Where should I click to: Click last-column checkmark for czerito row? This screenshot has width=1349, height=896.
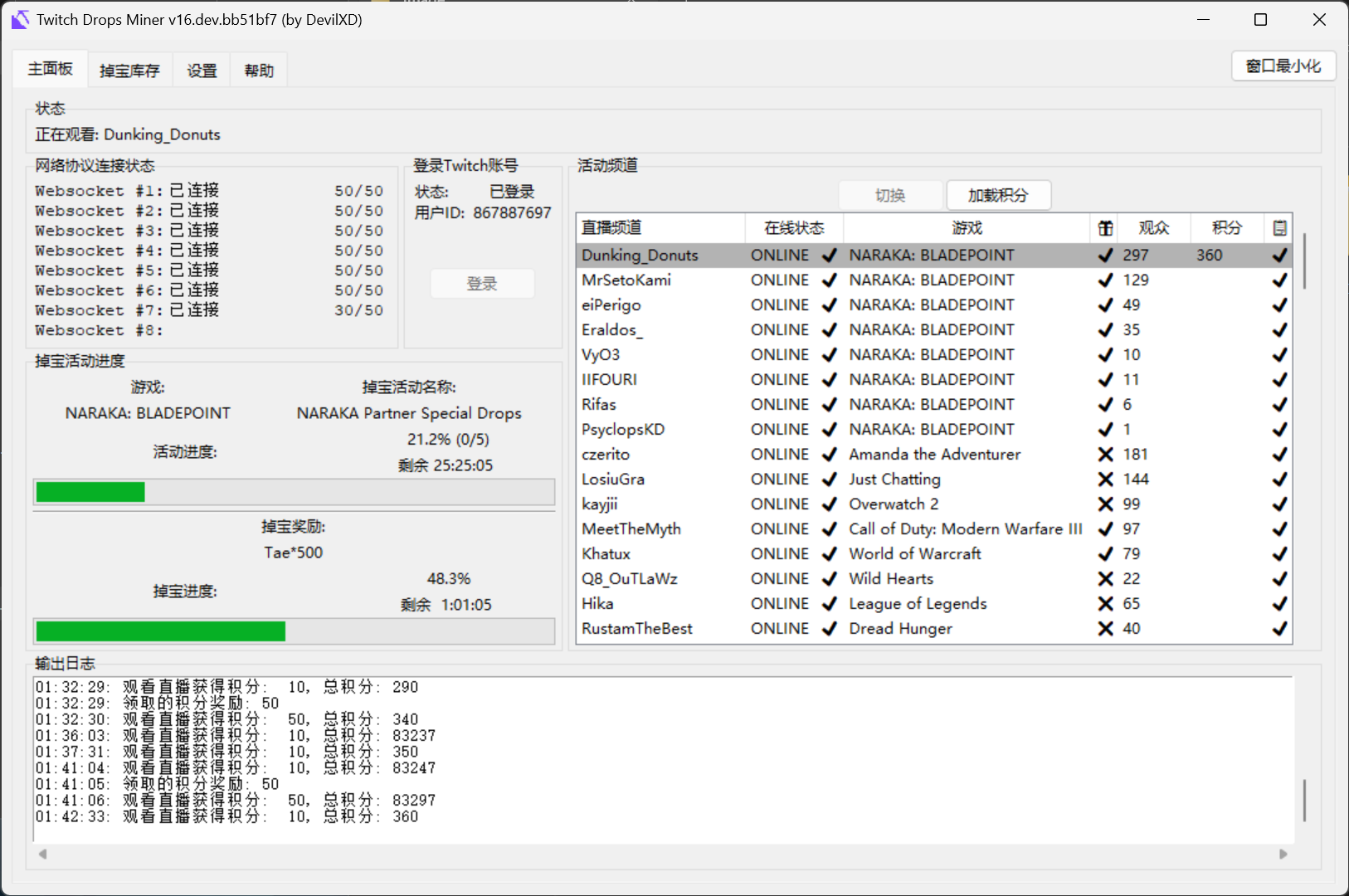click(1279, 455)
